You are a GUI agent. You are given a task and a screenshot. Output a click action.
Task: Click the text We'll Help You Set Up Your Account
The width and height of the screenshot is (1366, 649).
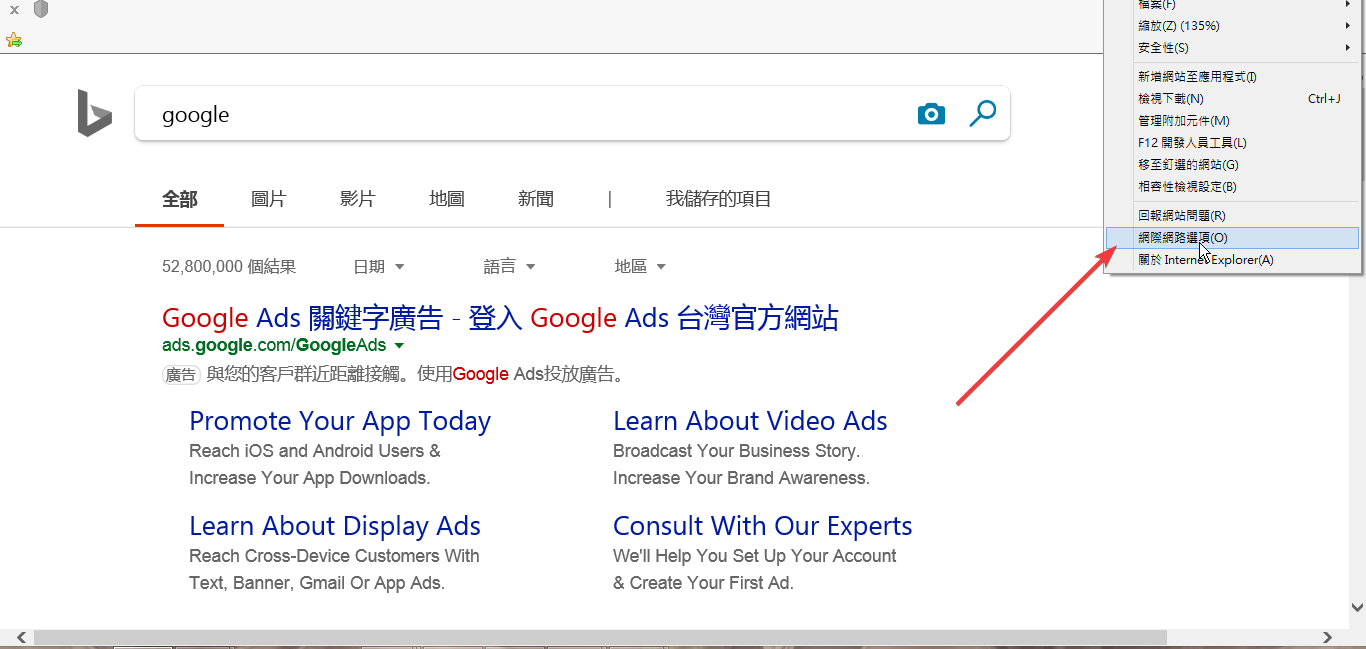tap(755, 556)
